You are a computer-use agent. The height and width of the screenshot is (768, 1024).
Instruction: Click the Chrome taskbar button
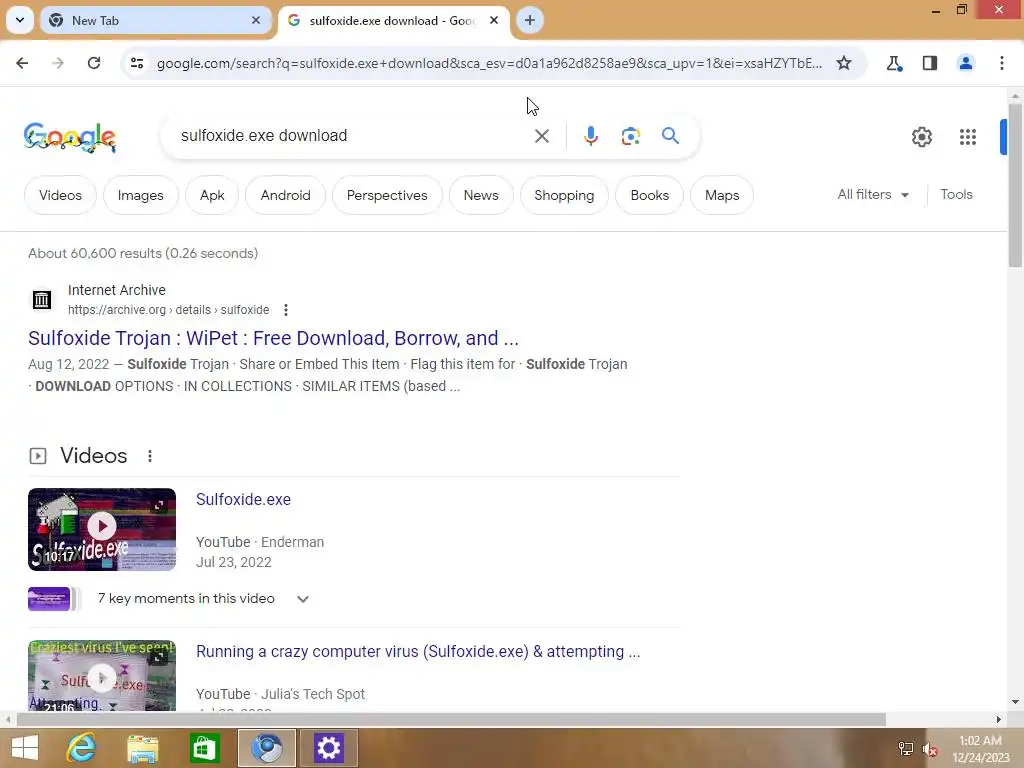click(266, 748)
